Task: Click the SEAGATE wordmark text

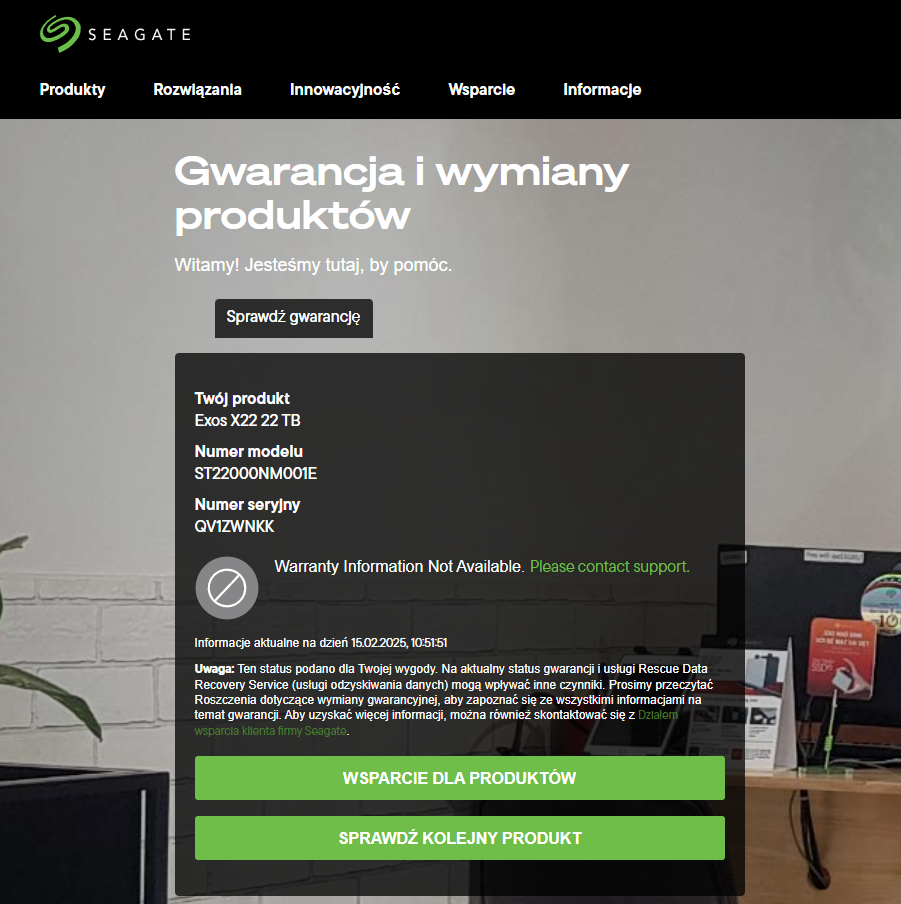Action: (139, 35)
